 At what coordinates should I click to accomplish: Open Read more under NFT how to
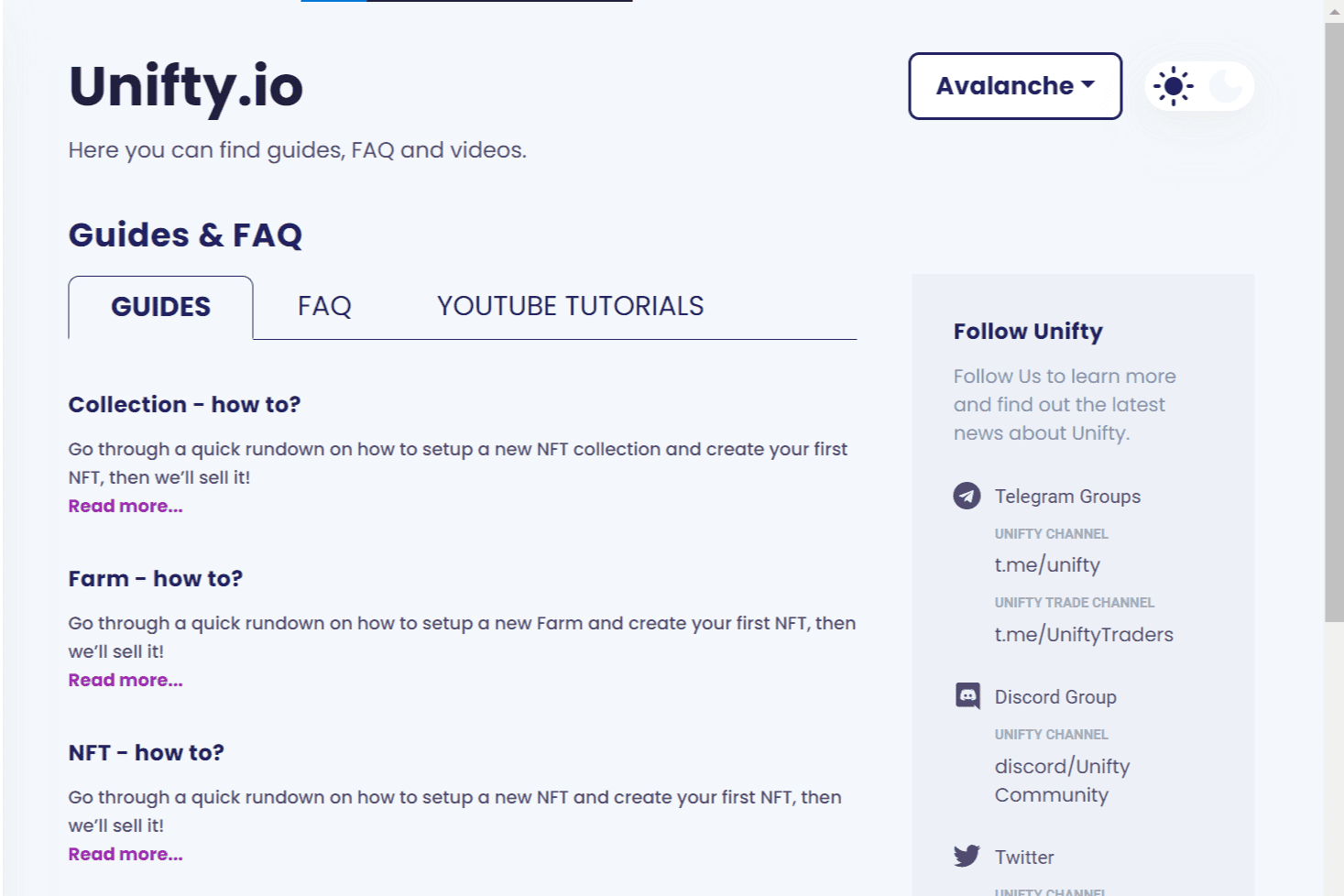(x=125, y=854)
